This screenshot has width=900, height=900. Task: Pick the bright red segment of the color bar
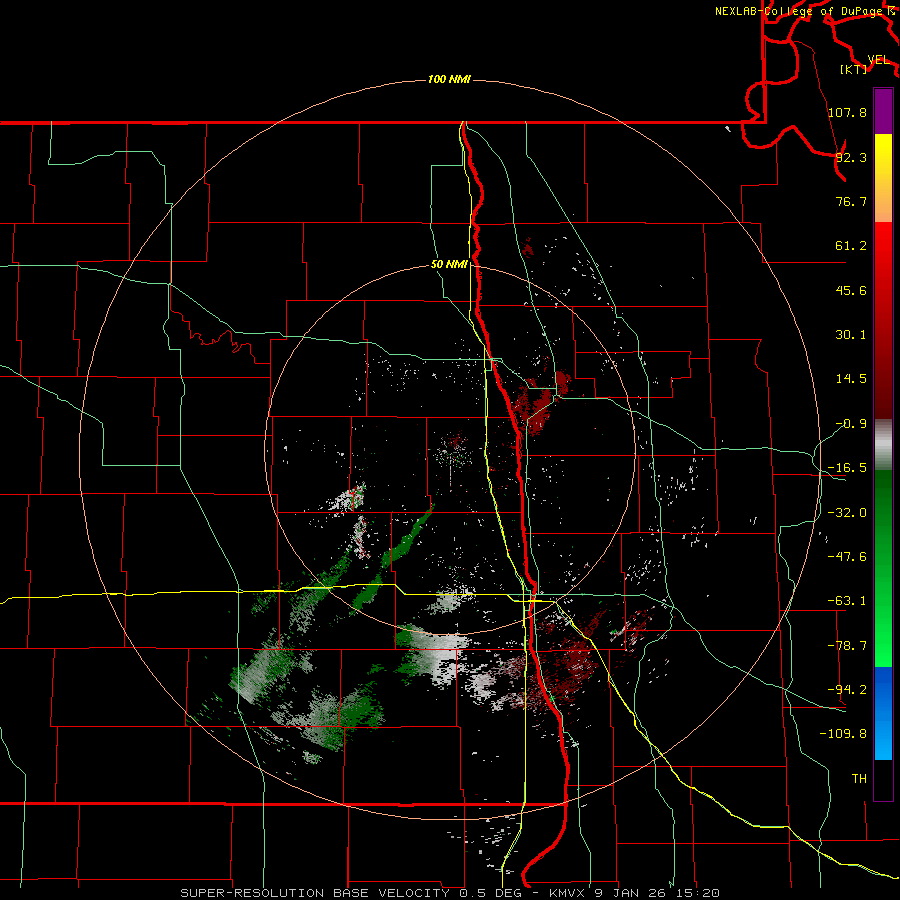[x=883, y=320]
